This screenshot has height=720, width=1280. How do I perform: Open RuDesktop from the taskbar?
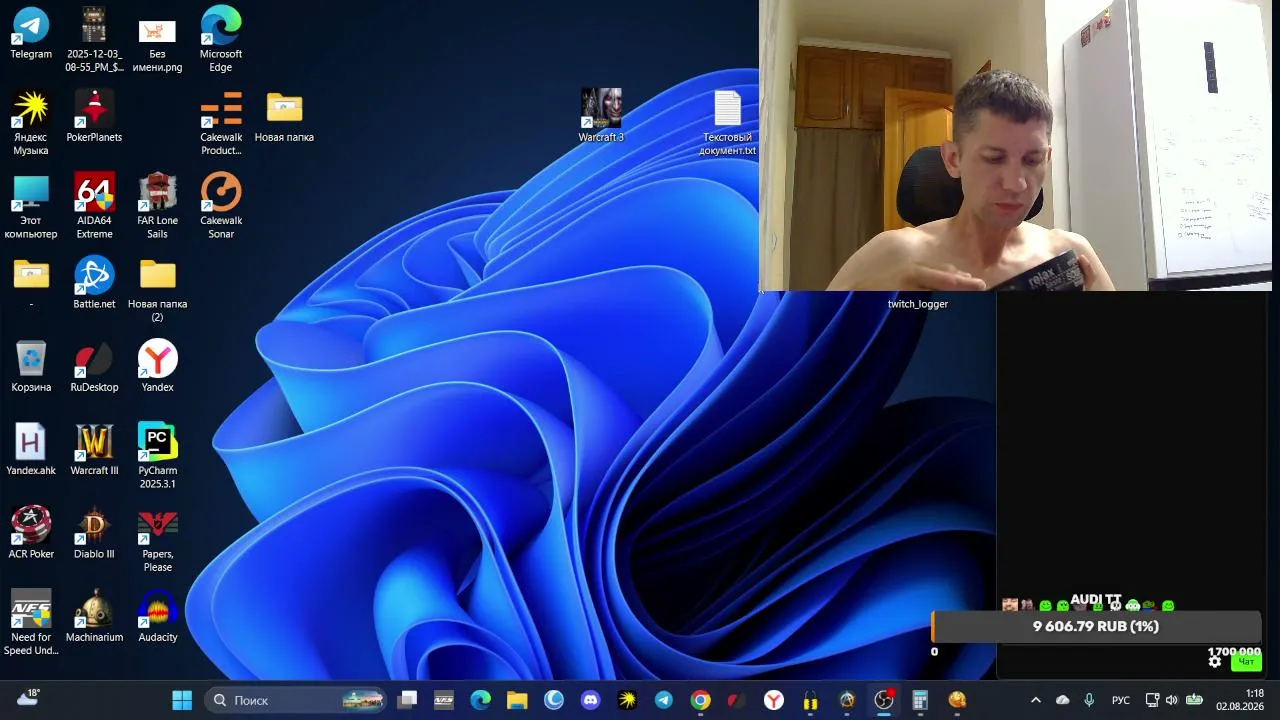[737, 700]
